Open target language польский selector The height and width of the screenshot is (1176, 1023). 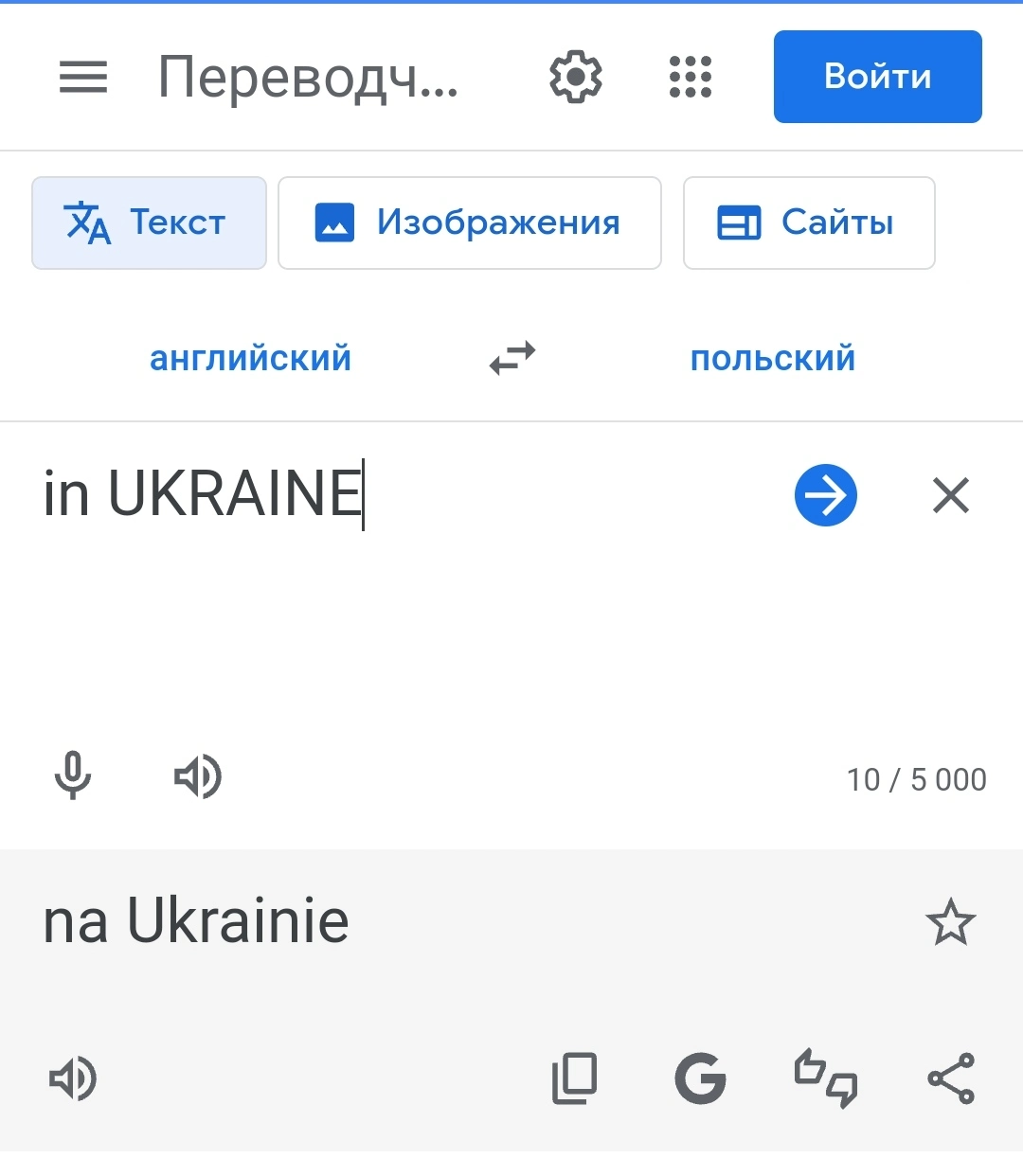point(772,359)
